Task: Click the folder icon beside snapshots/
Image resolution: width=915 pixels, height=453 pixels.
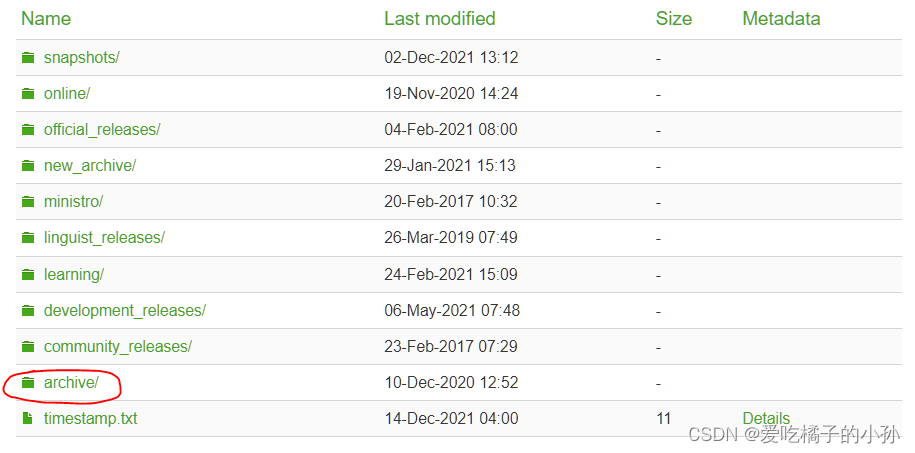Action: pyautogui.click(x=28, y=57)
